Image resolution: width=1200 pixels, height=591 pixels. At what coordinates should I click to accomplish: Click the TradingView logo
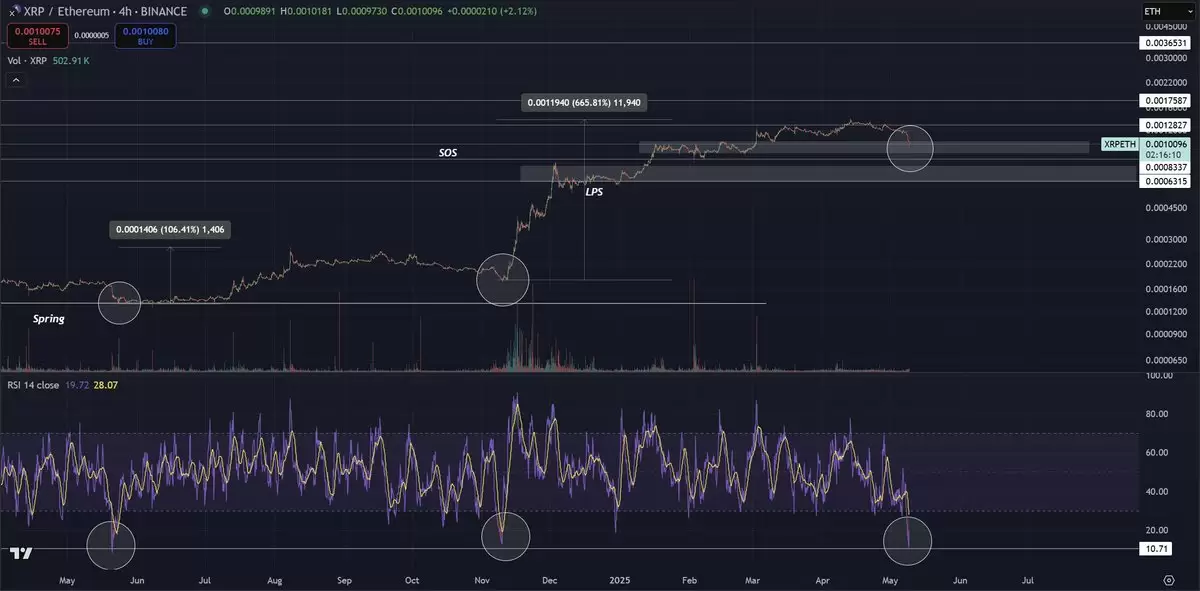point(20,553)
